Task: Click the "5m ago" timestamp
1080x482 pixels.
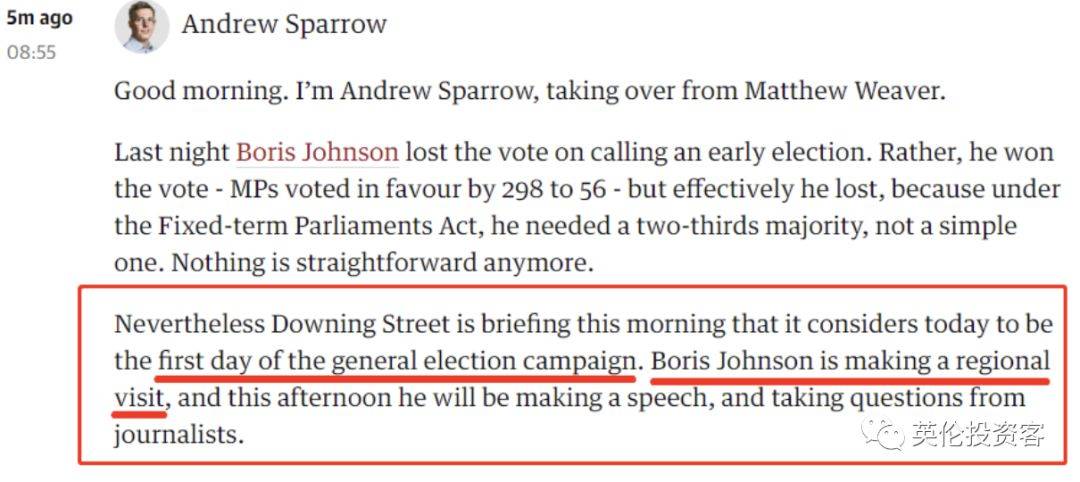Action: pyautogui.click(x=40, y=18)
